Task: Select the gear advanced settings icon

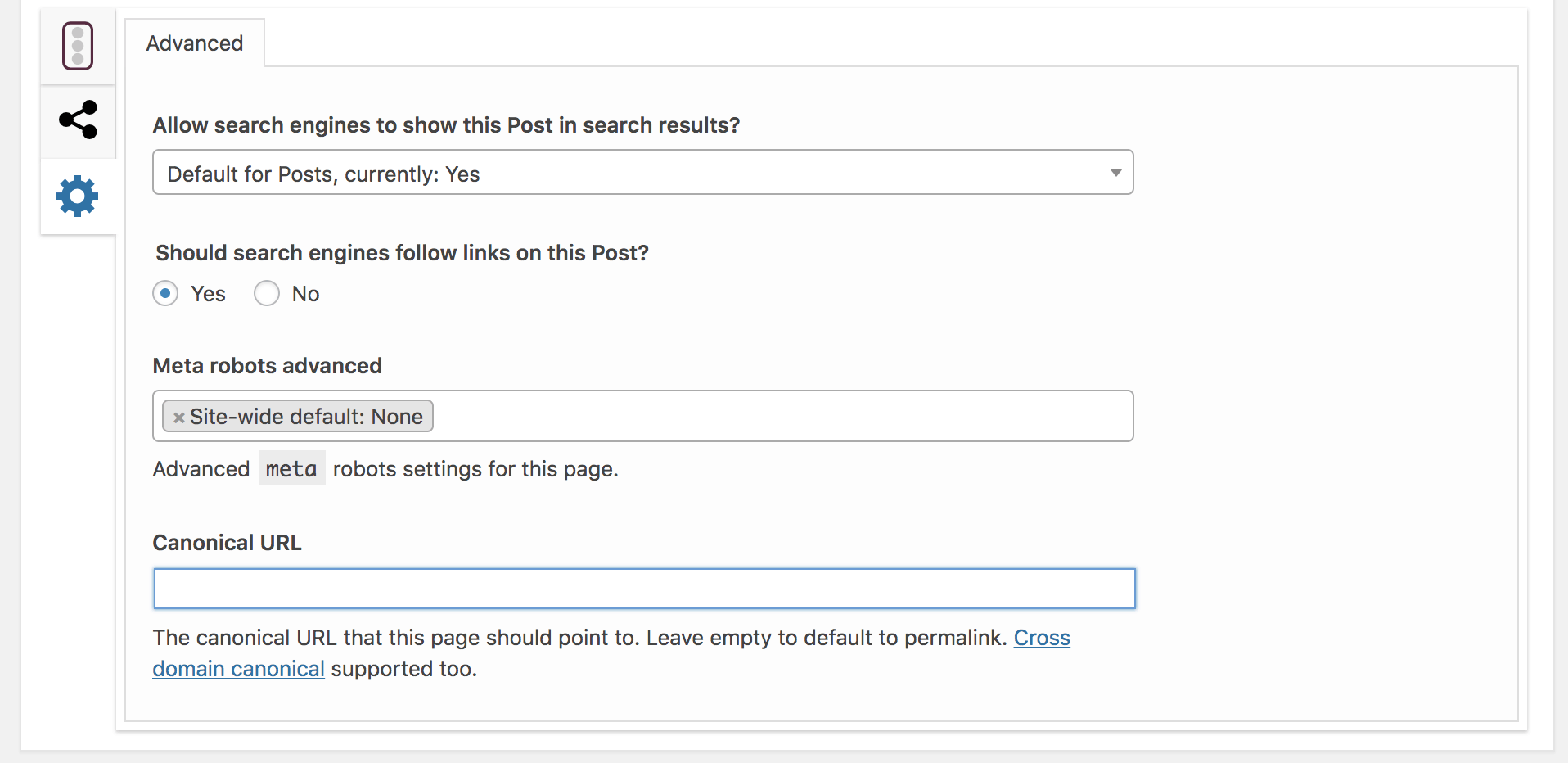Action: [x=78, y=196]
